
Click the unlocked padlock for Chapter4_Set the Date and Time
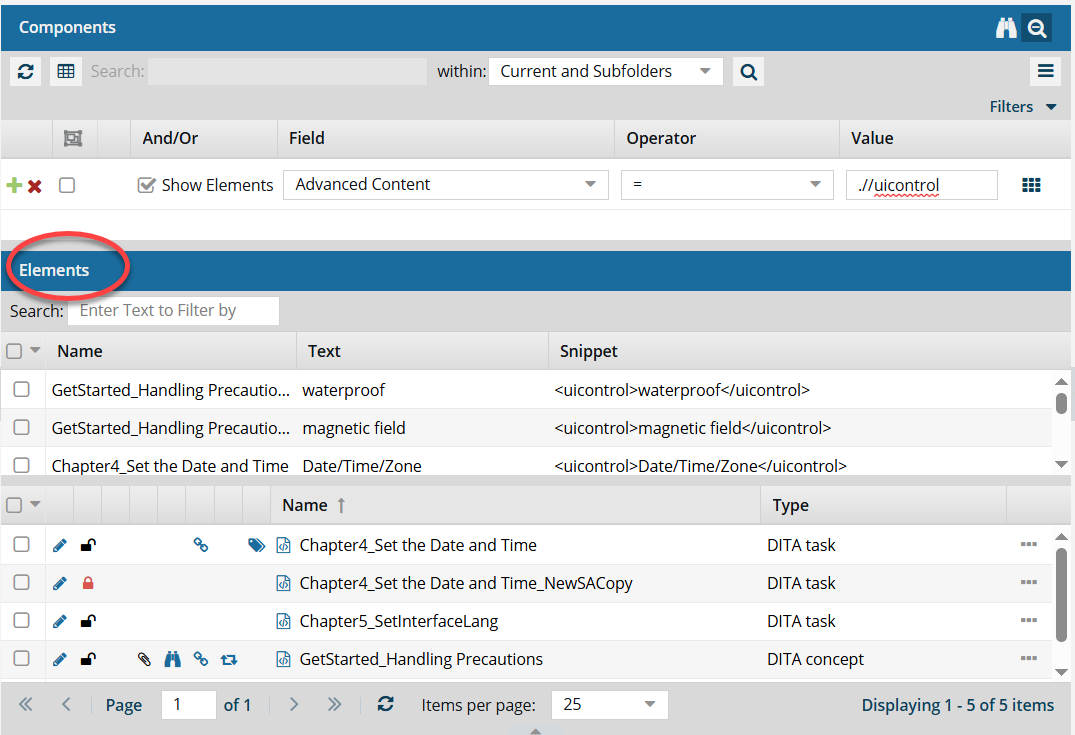[88, 545]
